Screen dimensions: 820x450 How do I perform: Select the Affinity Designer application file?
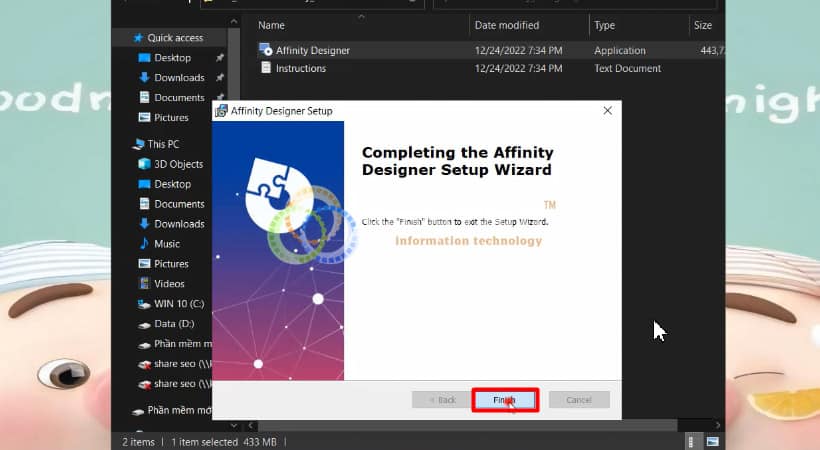point(312,50)
